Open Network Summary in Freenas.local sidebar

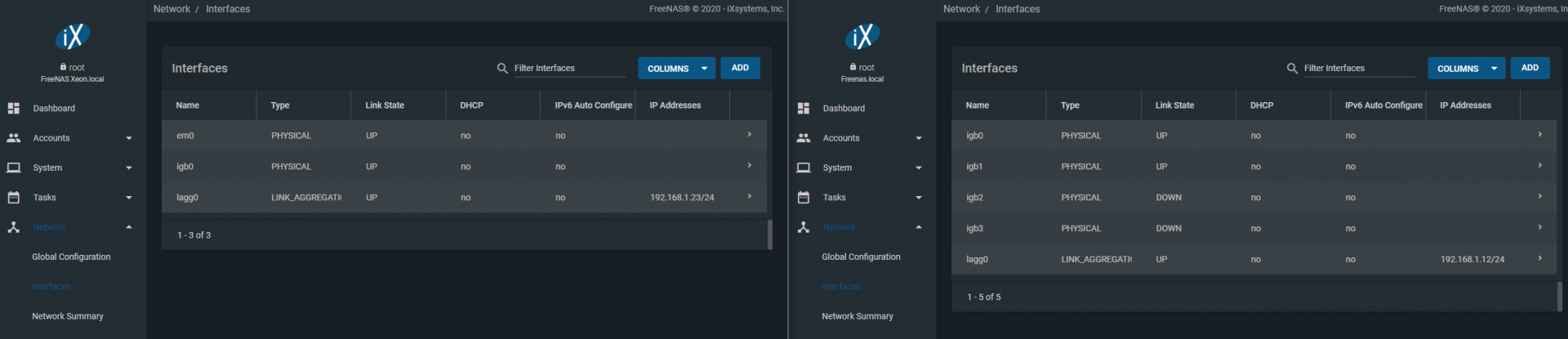point(857,316)
